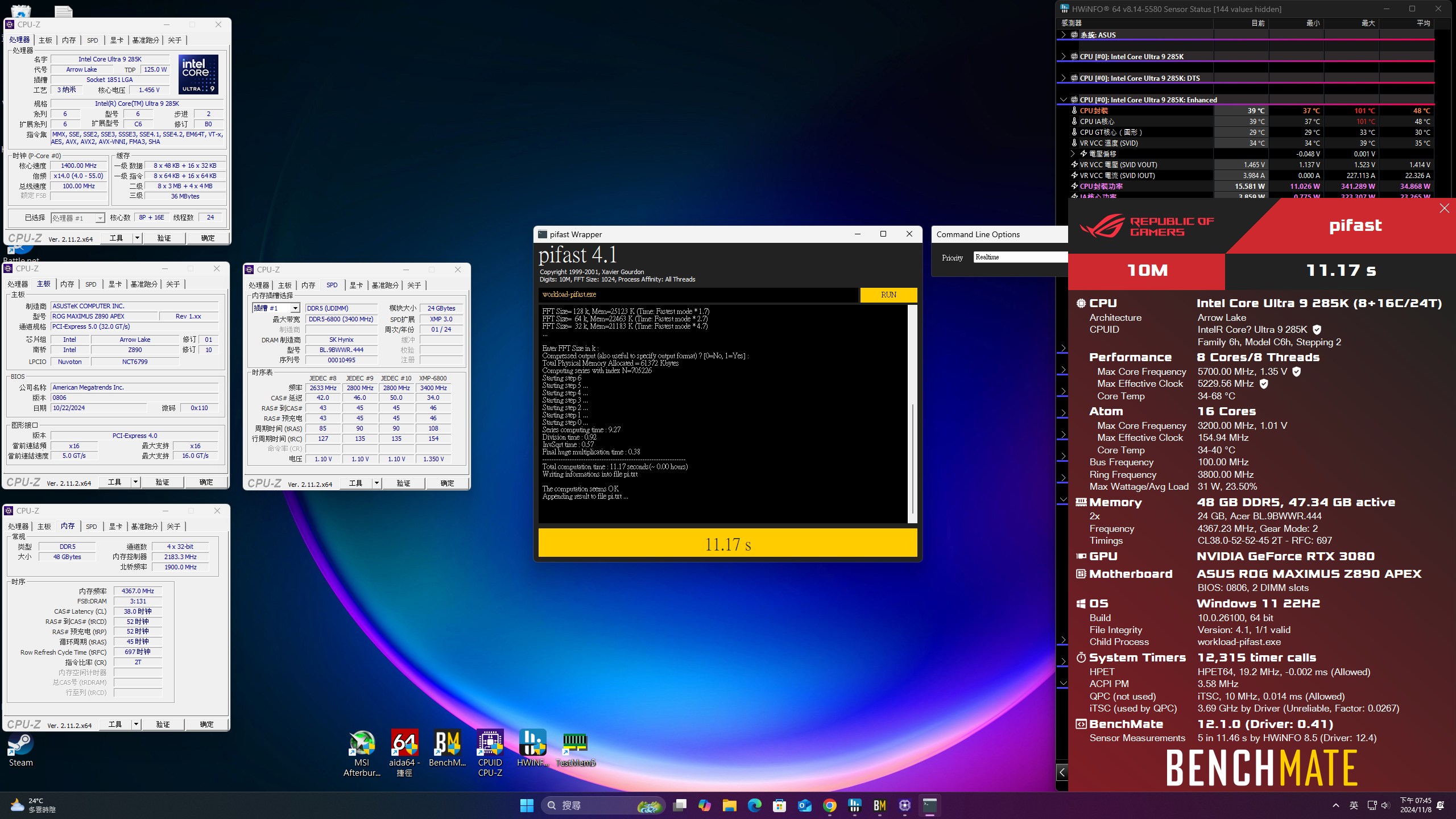Image resolution: width=1456 pixels, height=819 pixels.
Task: Switch to CPU-Z on the taskbar
Action: [x=905, y=805]
